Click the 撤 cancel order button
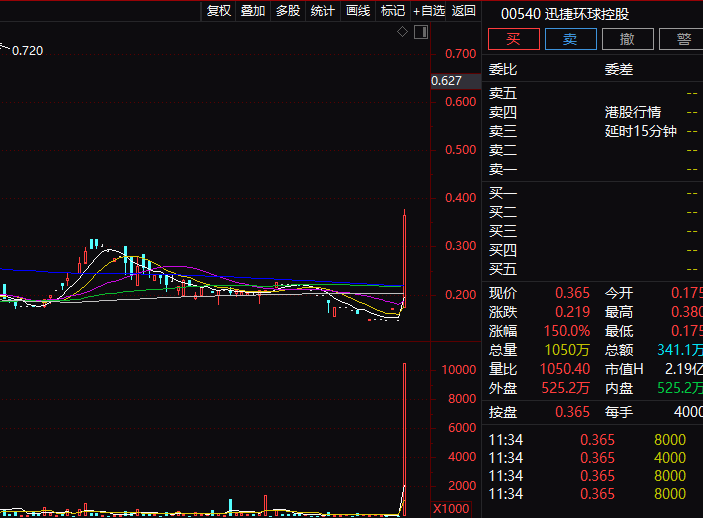The height and width of the screenshot is (518, 703). point(627,39)
